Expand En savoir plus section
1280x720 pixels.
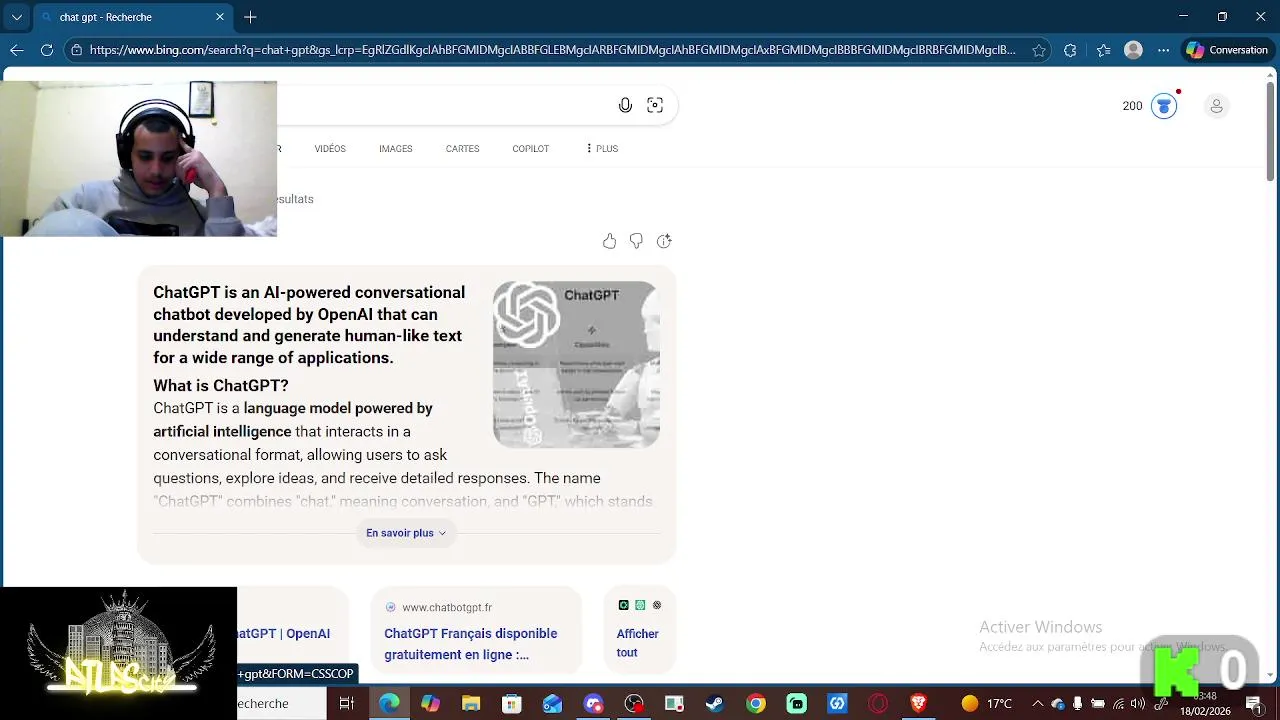pos(406,533)
